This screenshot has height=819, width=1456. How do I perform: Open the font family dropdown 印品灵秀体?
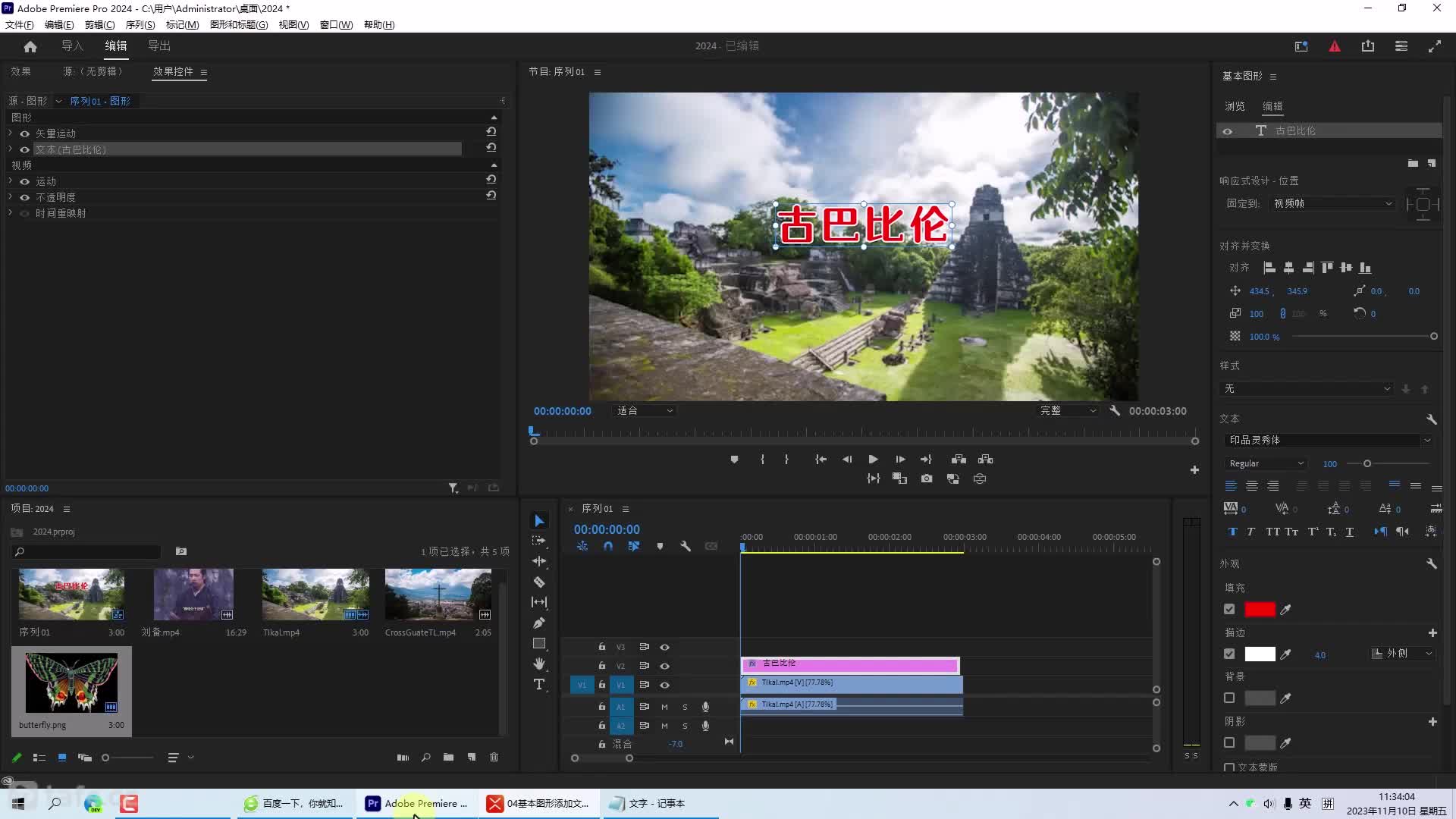1329,440
